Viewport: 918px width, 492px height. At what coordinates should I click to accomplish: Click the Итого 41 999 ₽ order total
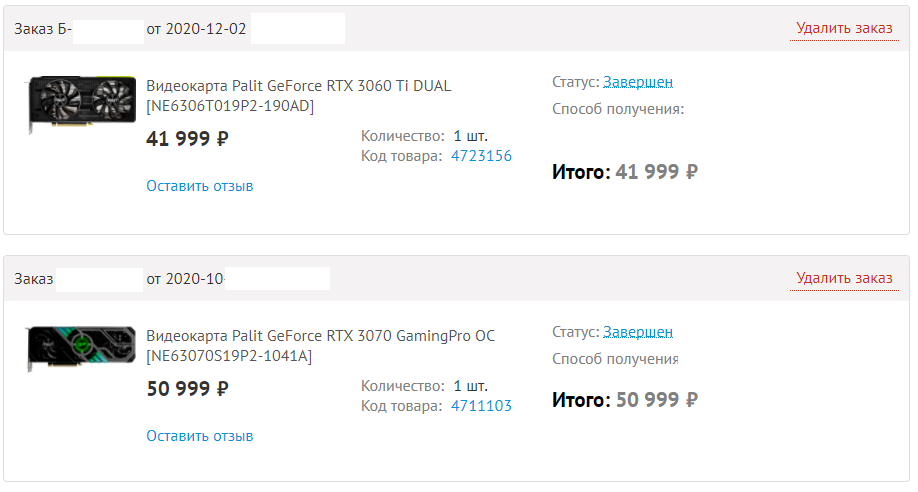pos(624,172)
